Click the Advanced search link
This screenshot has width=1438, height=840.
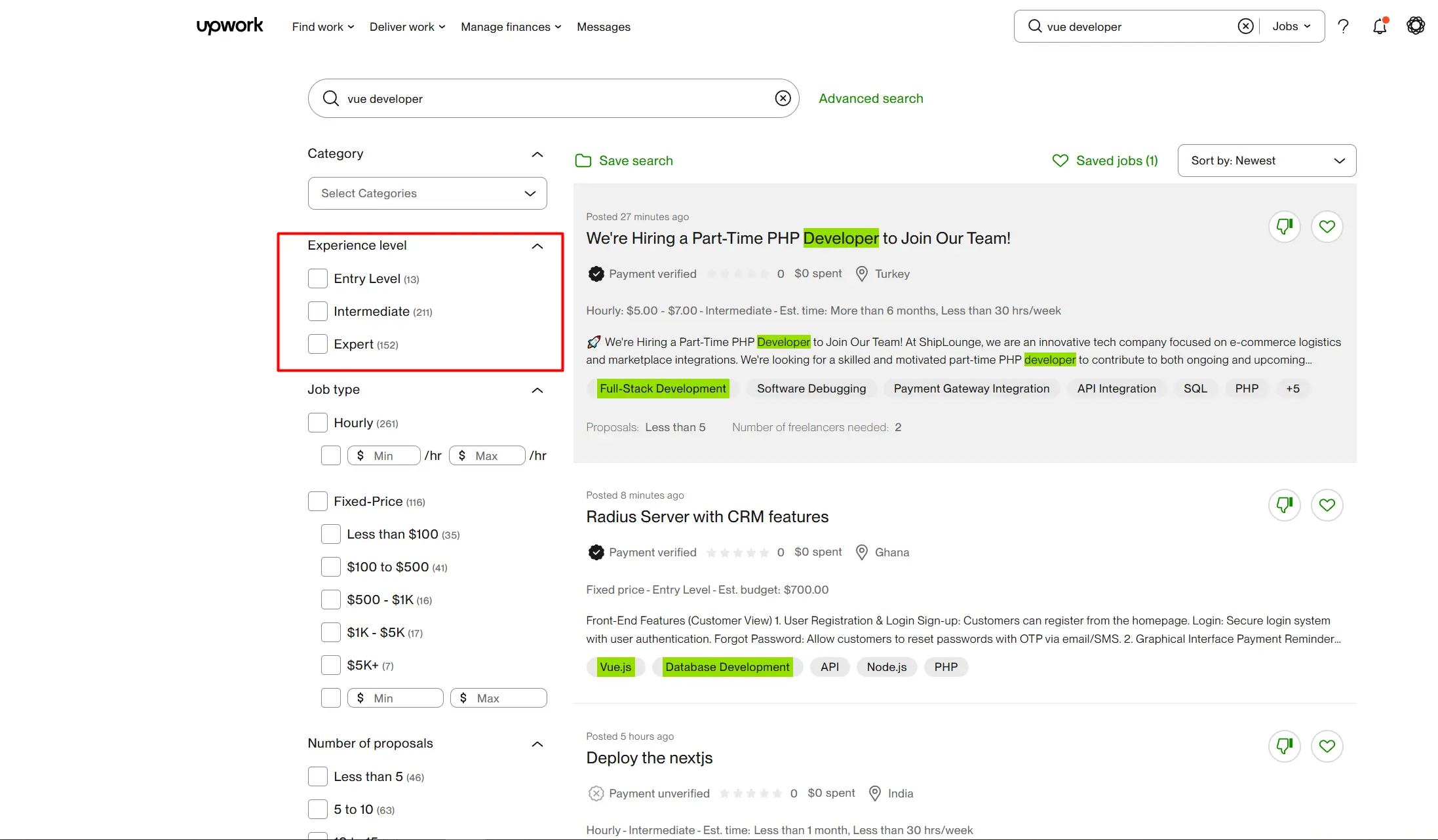pyautogui.click(x=870, y=98)
